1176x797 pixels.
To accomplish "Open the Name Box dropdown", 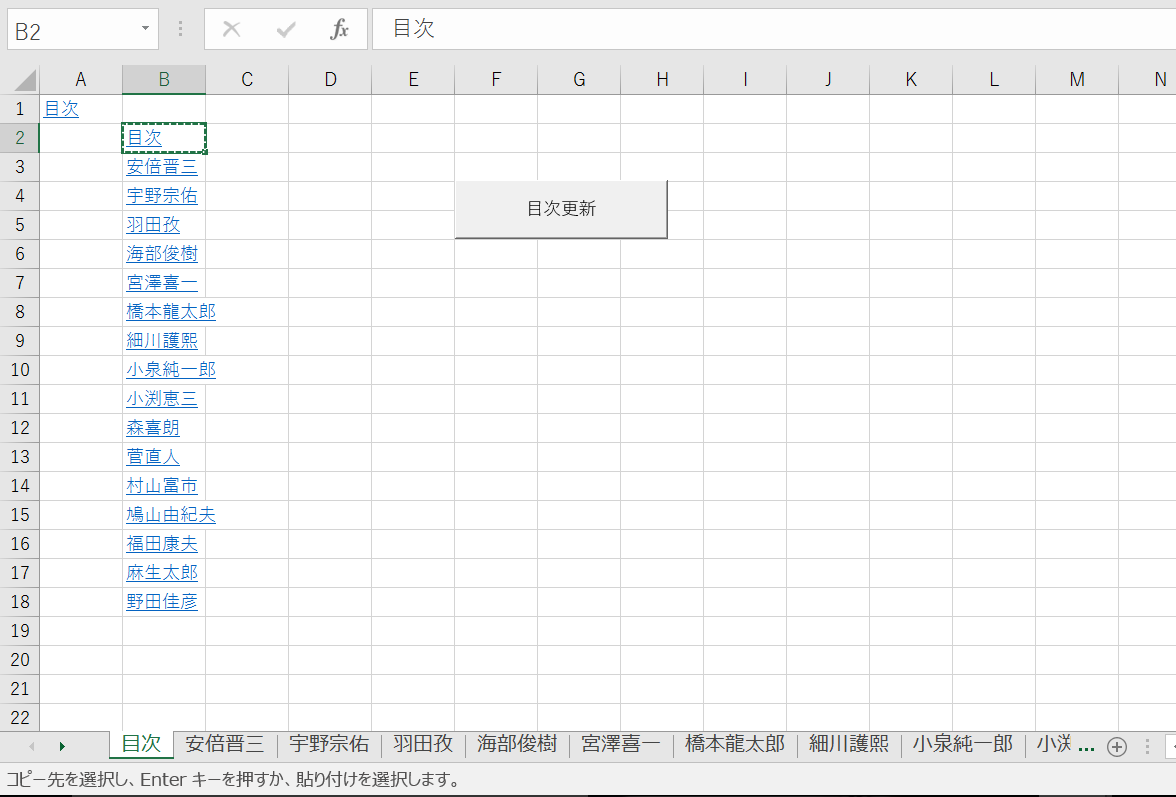I will tap(143, 29).
